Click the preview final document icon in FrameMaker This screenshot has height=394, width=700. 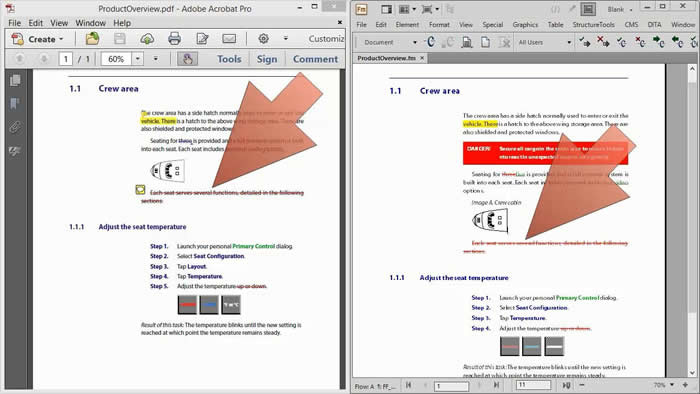(467, 42)
